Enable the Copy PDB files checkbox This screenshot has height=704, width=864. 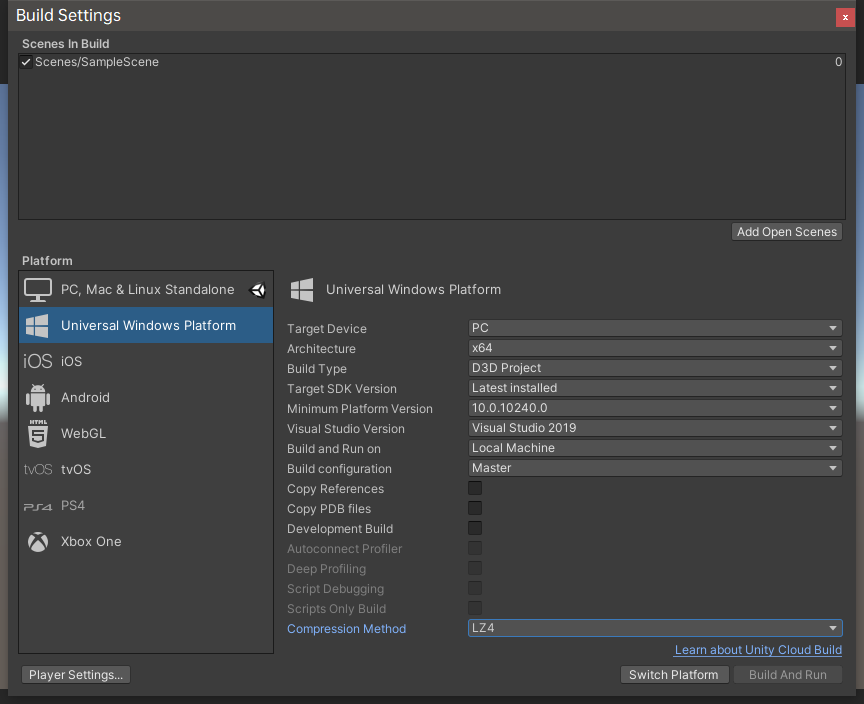pos(475,508)
